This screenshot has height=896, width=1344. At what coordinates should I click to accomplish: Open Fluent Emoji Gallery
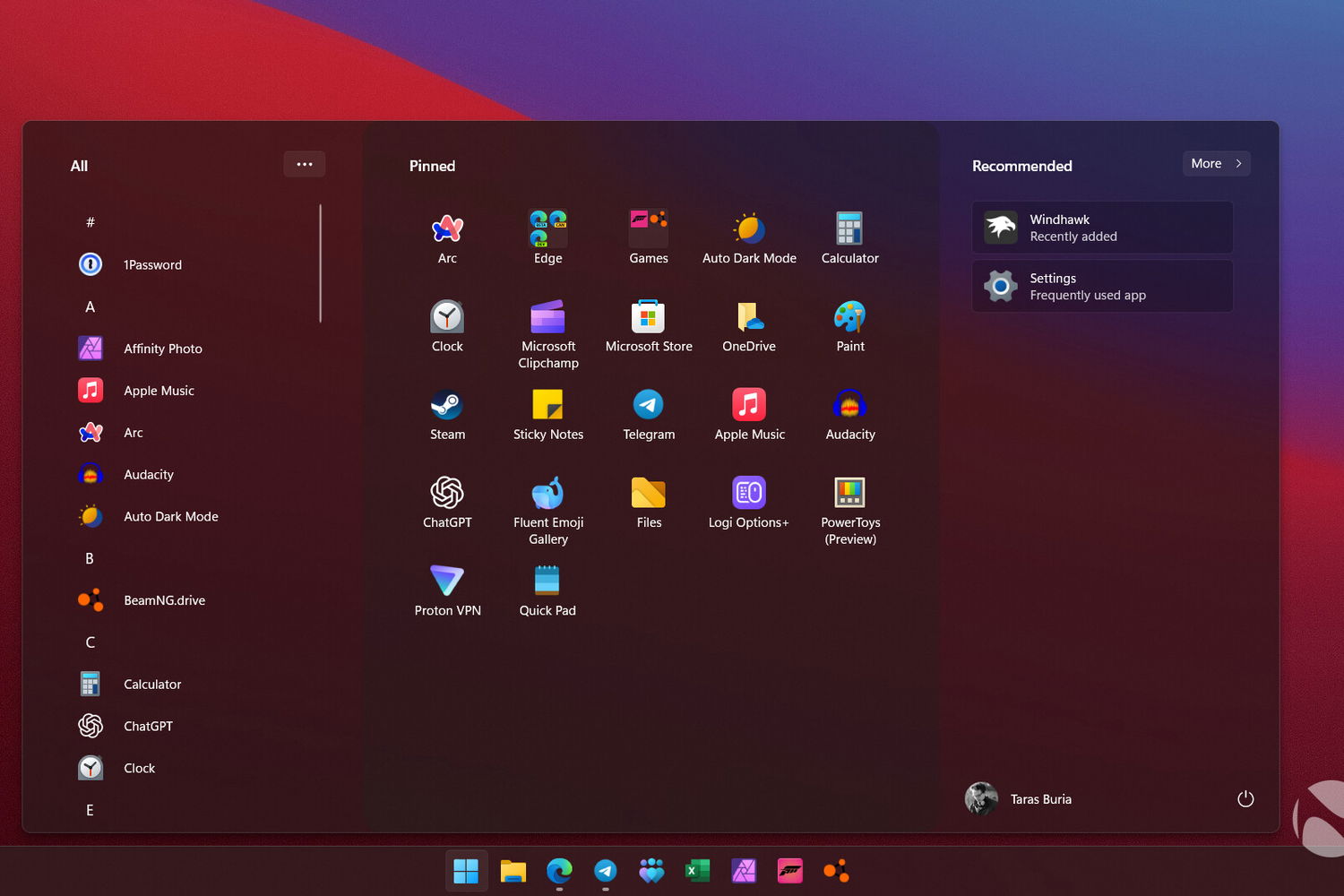coord(548,510)
